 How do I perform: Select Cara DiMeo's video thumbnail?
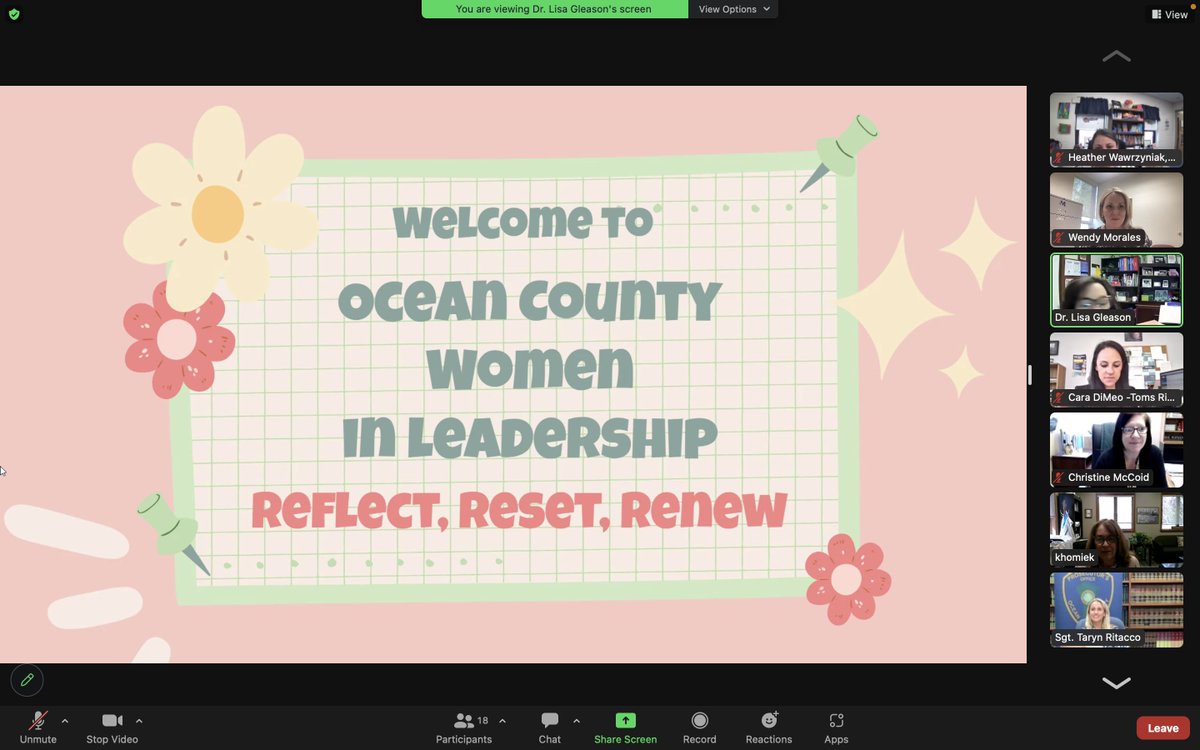point(1116,370)
